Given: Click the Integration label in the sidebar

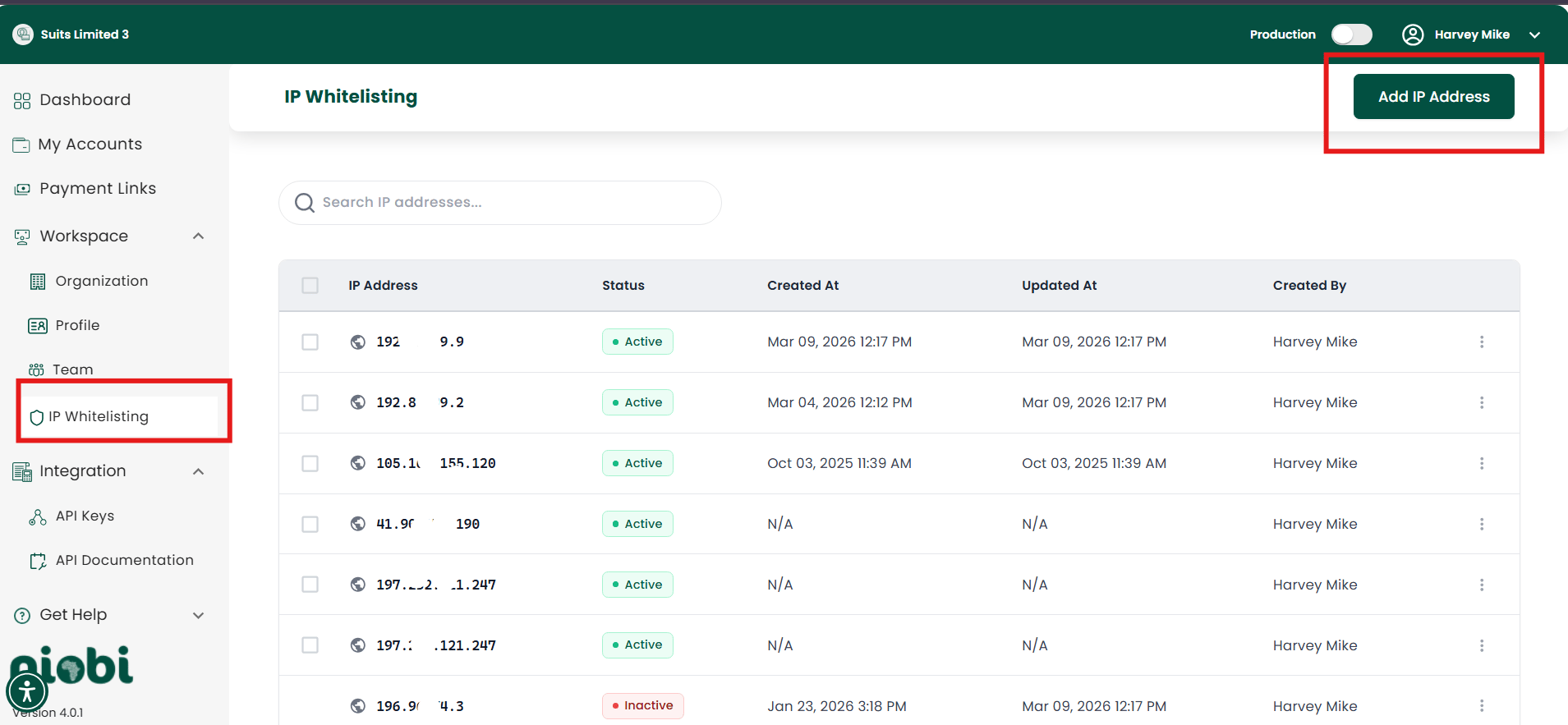Looking at the screenshot, I should pos(83,471).
